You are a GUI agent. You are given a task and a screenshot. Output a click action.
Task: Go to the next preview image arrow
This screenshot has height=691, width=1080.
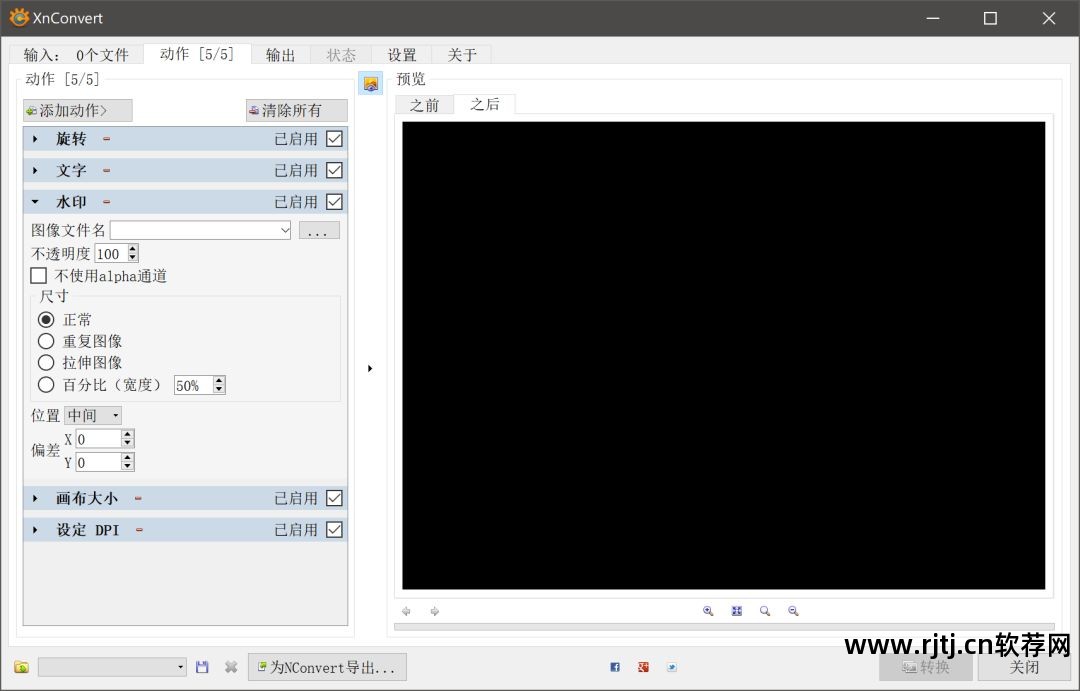(x=435, y=611)
